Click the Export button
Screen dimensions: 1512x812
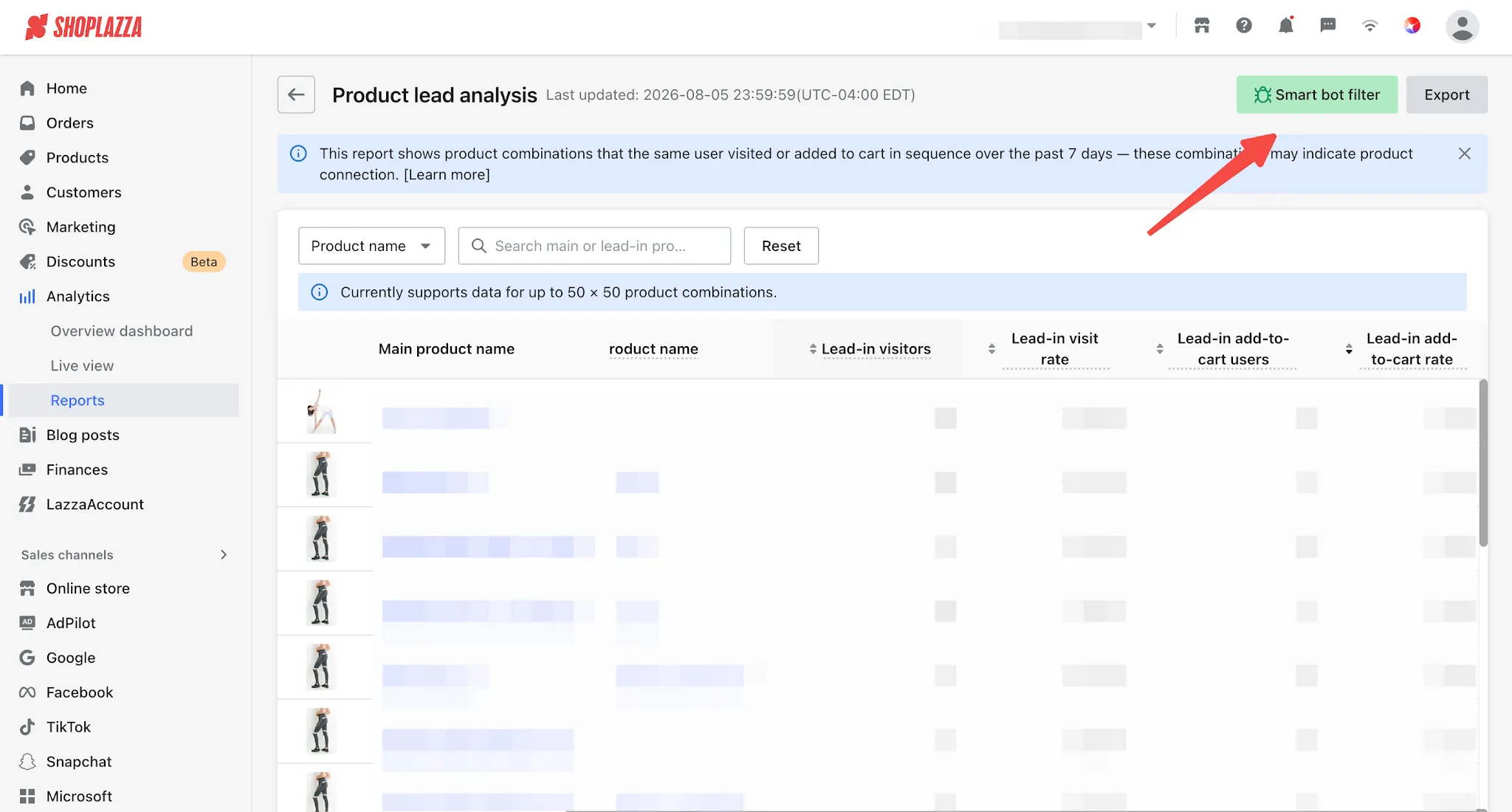(1446, 94)
